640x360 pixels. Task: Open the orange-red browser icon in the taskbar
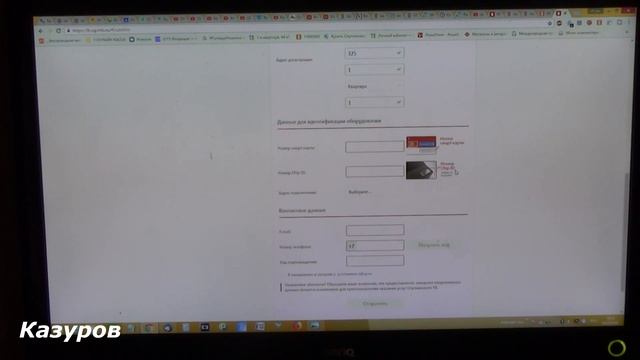pyautogui.click(x=297, y=325)
